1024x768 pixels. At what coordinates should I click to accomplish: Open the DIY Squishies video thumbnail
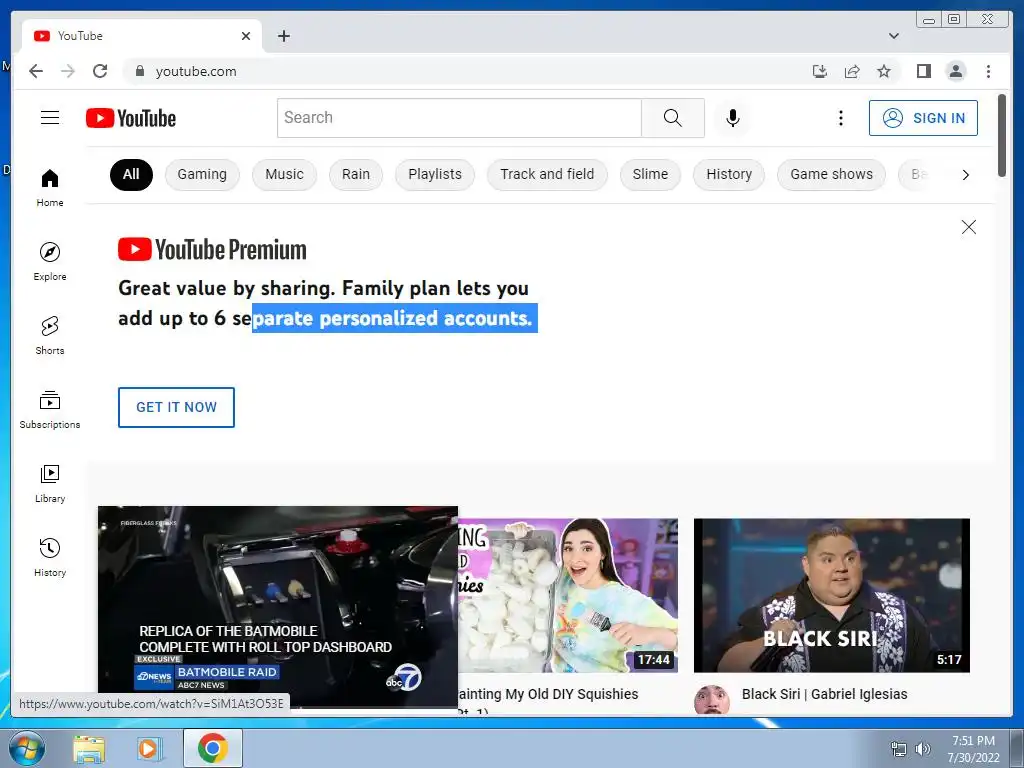tap(568, 595)
